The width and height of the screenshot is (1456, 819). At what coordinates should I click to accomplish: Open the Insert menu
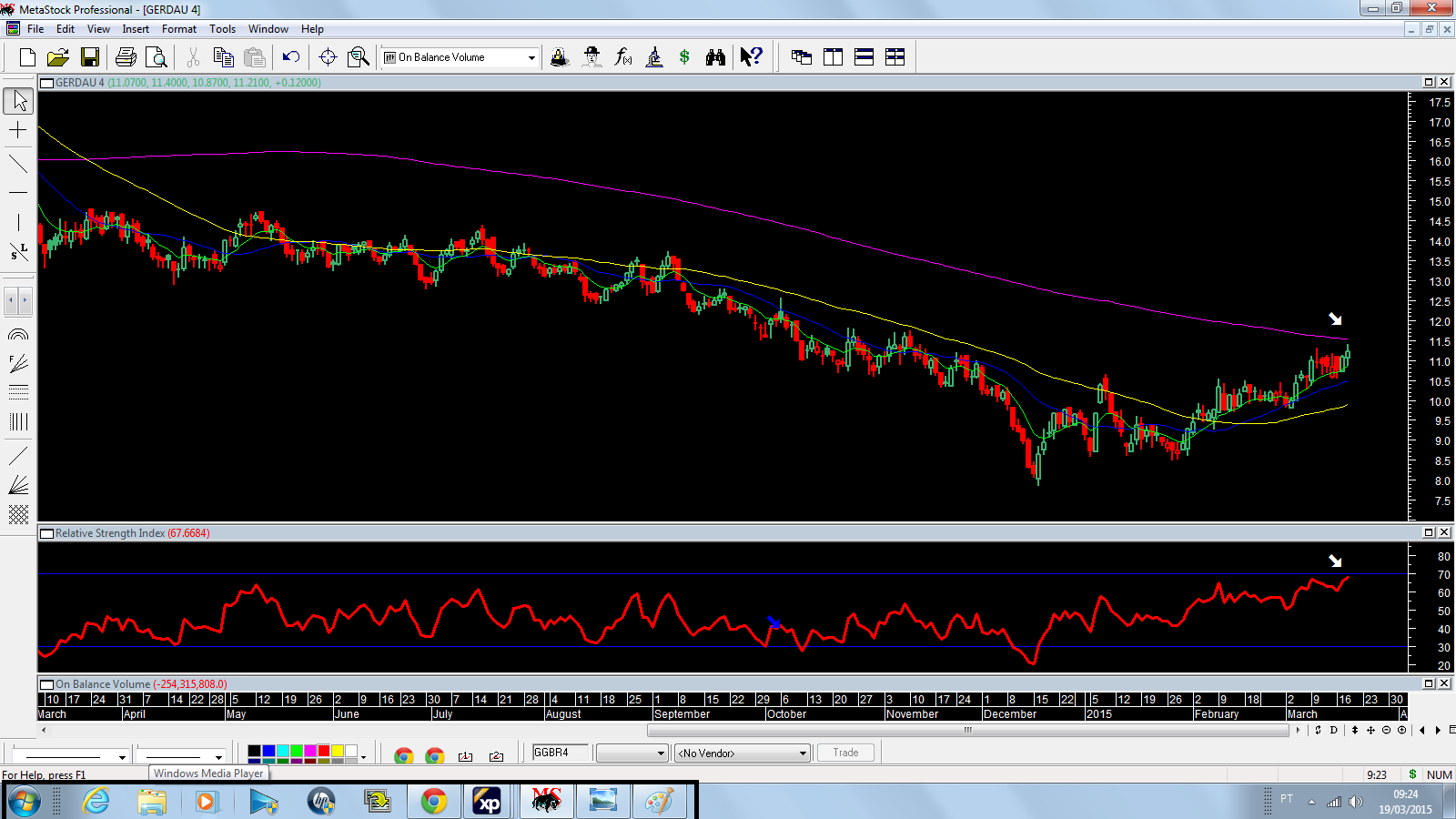[x=136, y=29]
